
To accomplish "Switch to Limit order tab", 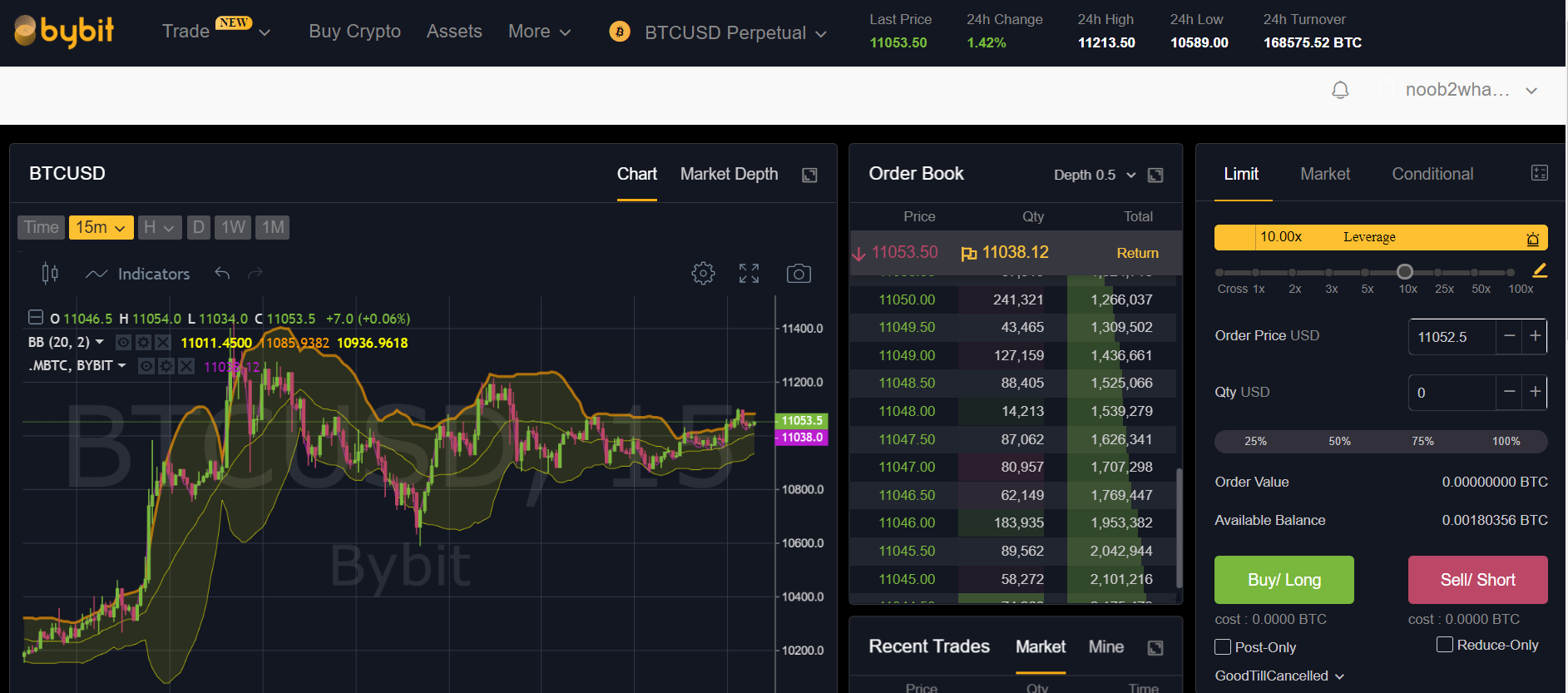I will click(1241, 174).
